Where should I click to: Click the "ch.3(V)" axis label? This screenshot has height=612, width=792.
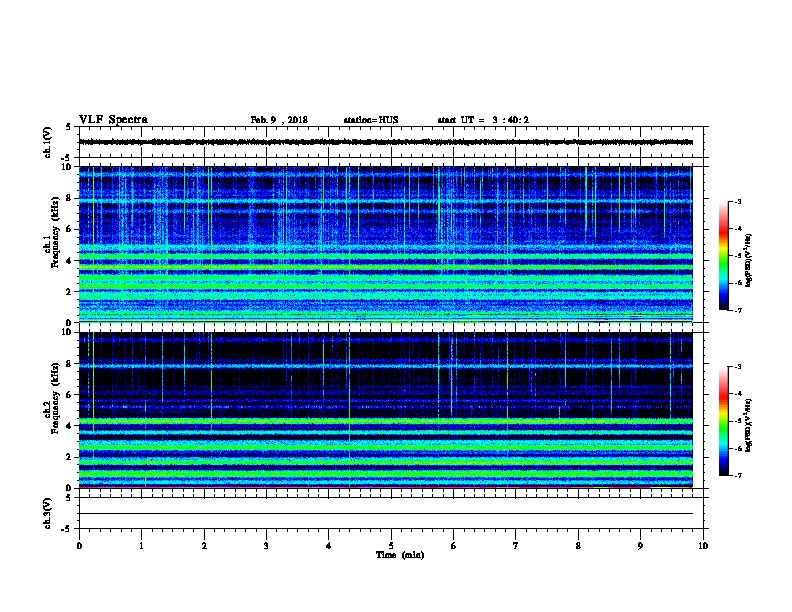(47, 513)
